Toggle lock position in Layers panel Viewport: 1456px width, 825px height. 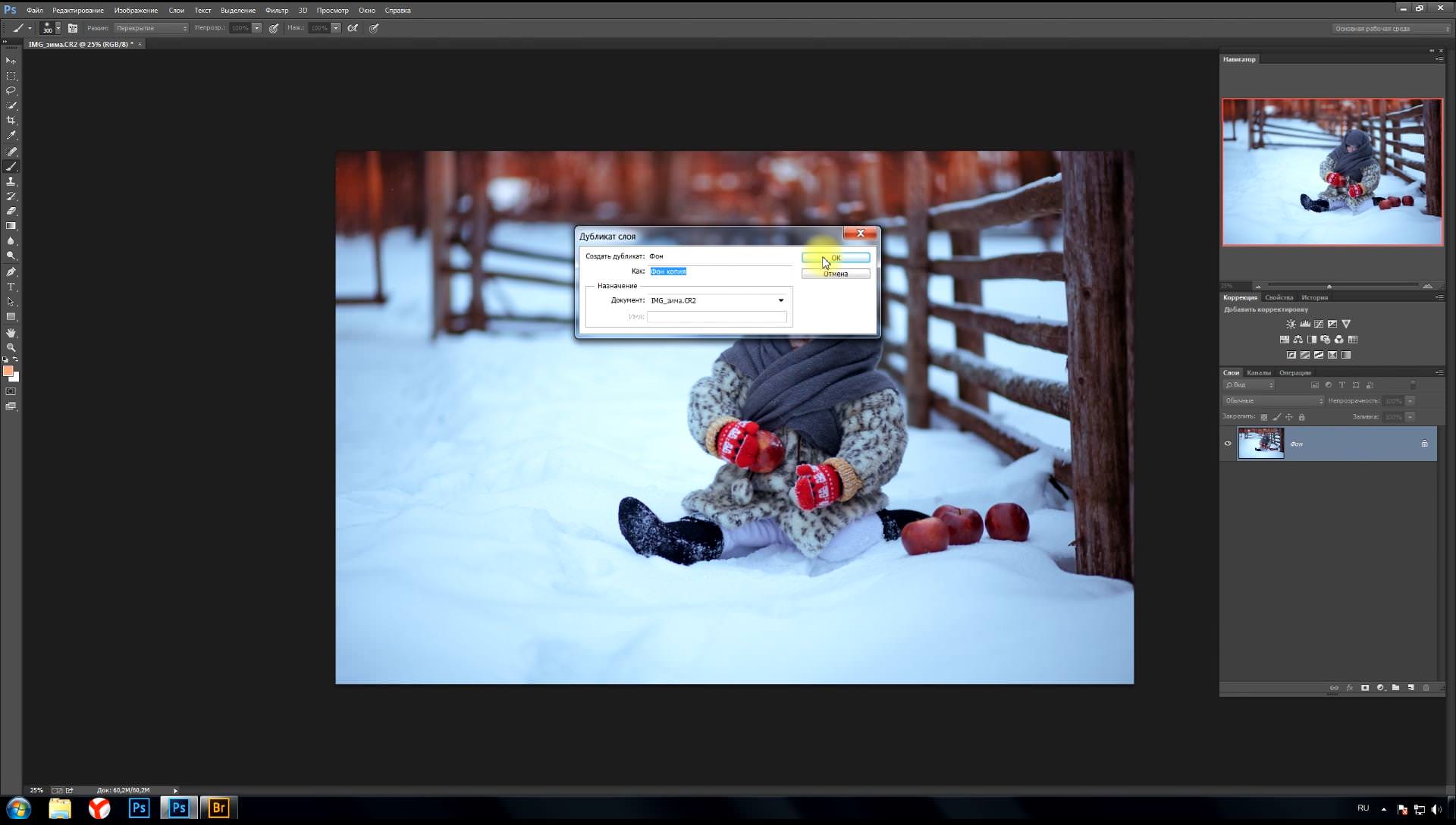tap(1289, 417)
